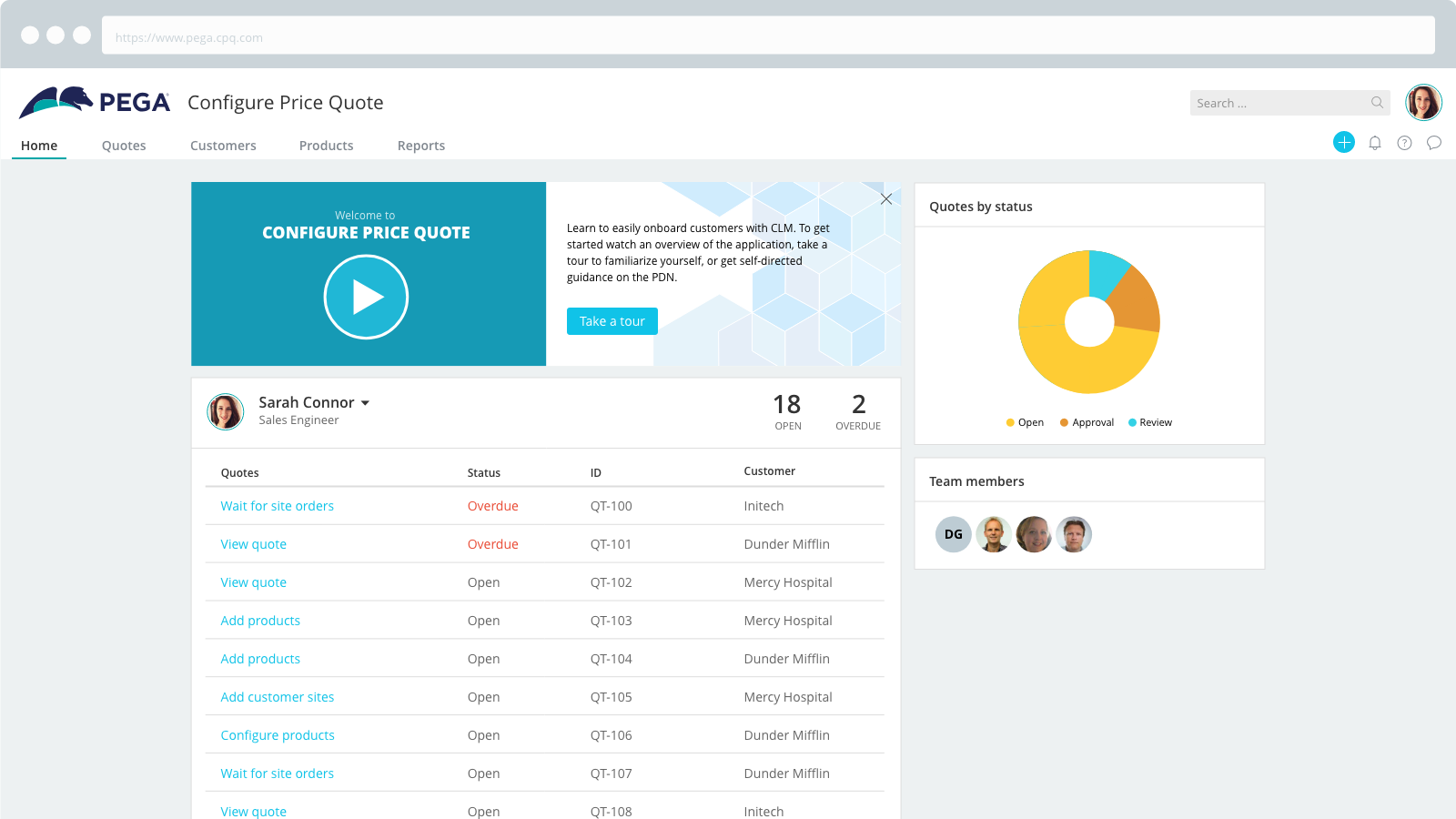This screenshot has width=1456, height=819.
Task: Click the Quotes by status heading
Action: 981,207
